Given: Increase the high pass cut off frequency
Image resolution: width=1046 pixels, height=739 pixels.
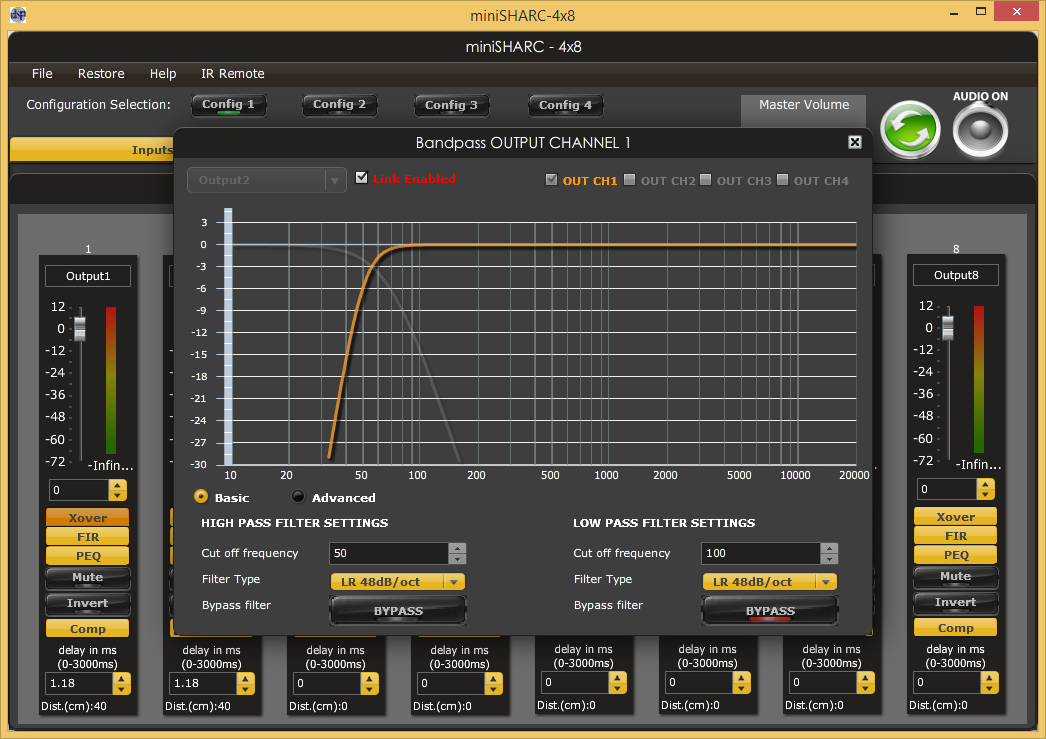Looking at the screenshot, I should [457, 548].
